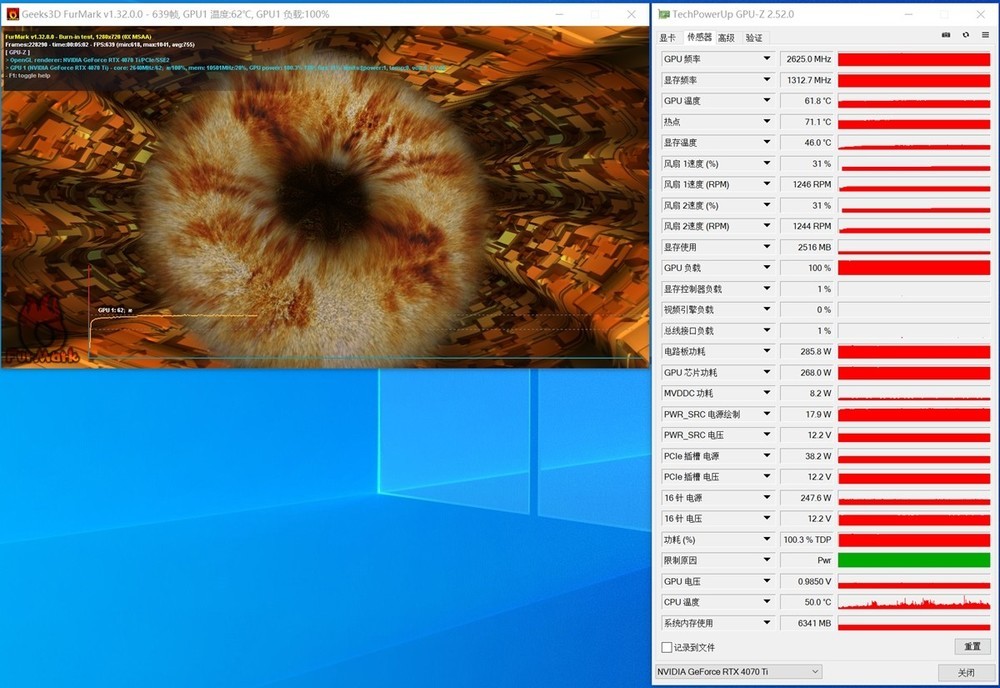
Task: Enable the 记录到文件 checkbox
Action: (x=667, y=647)
